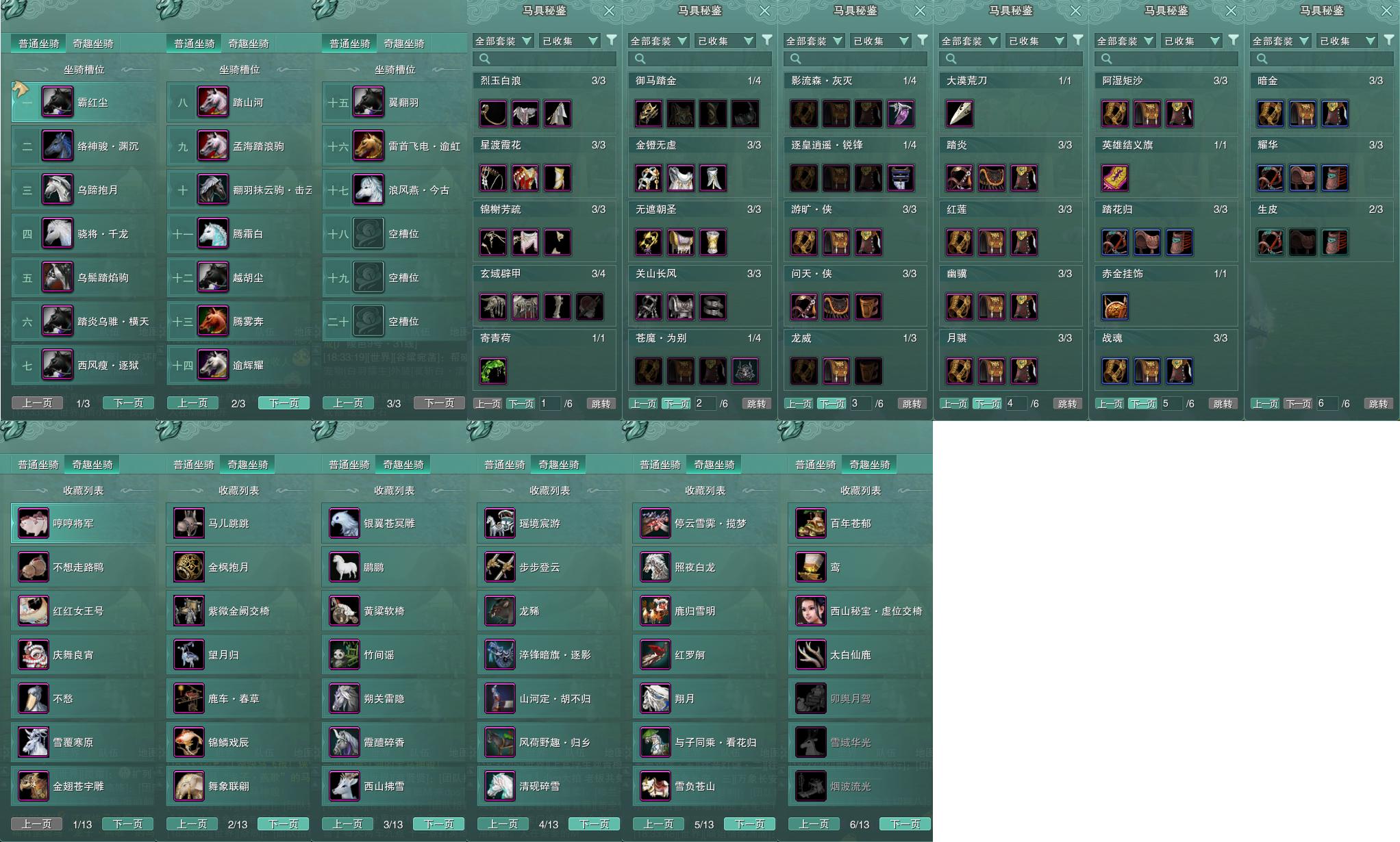Screen dimensions: 1400x842
Task: Select the 雪域华光 locked mount row
Action: pyautogui.click(x=860, y=742)
